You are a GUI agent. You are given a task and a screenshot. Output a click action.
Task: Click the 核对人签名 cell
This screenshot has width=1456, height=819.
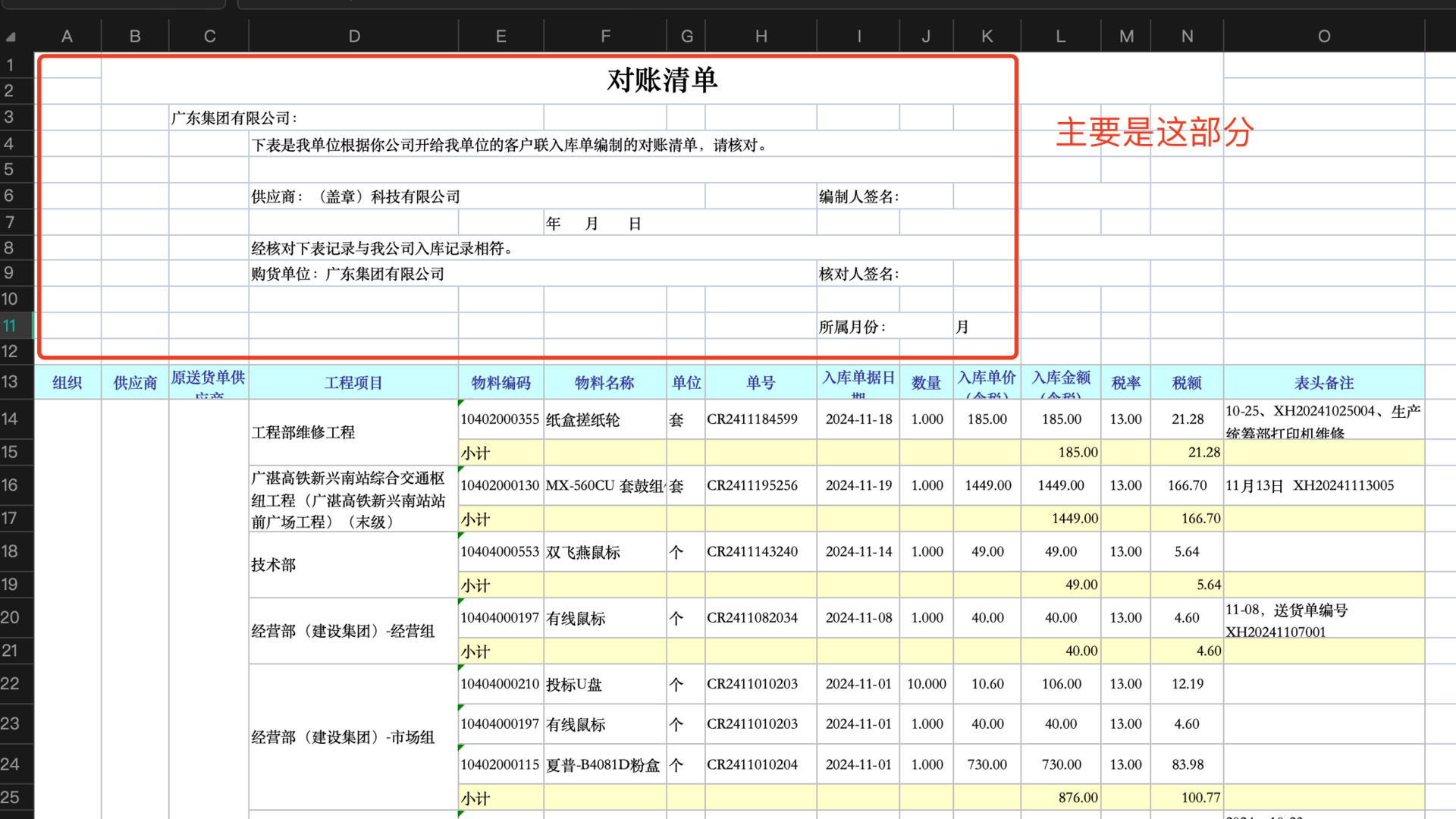click(885, 274)
